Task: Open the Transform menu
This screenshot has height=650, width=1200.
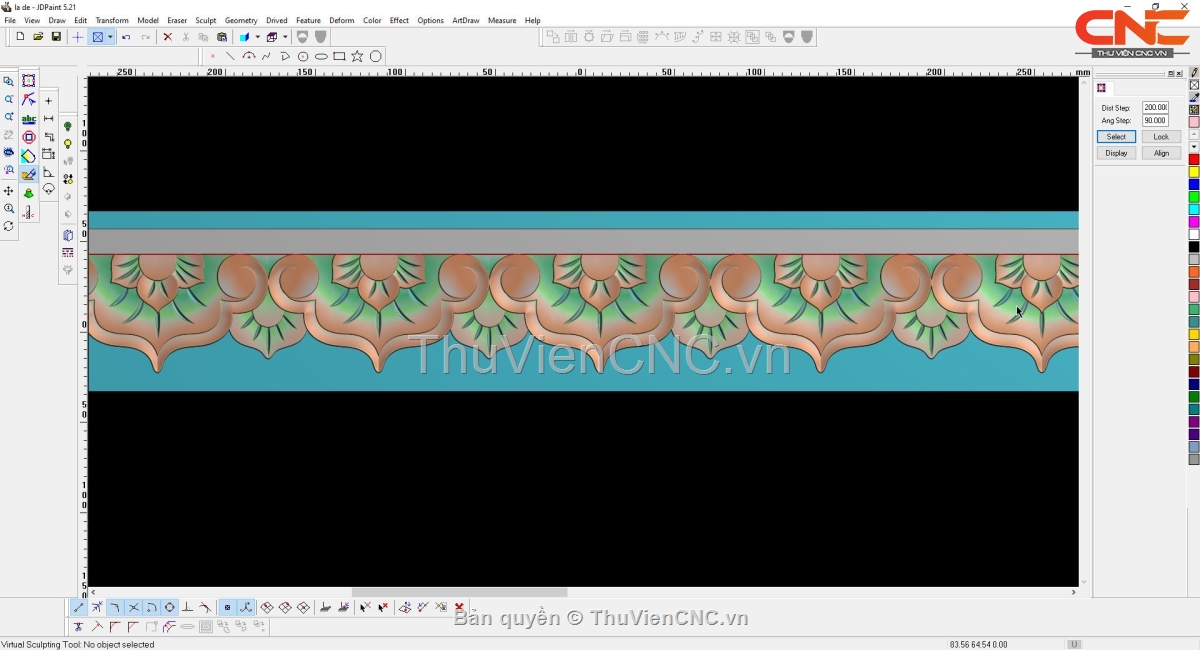Action: (112, 20)
